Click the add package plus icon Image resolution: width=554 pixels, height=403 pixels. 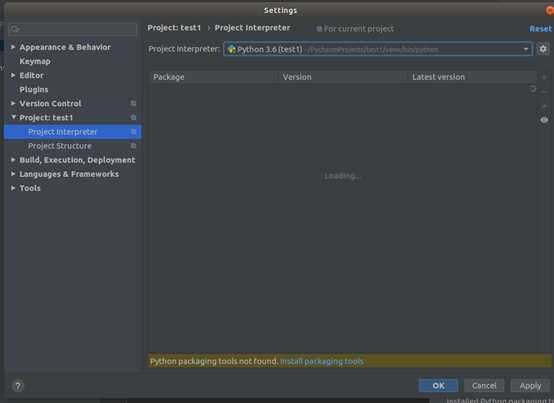(x=544, y=77)
